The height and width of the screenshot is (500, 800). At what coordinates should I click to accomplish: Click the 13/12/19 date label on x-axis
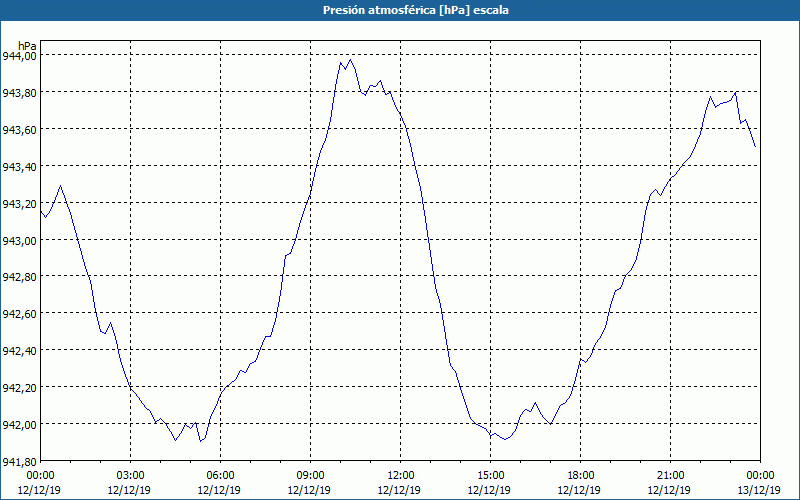point(759,490)
